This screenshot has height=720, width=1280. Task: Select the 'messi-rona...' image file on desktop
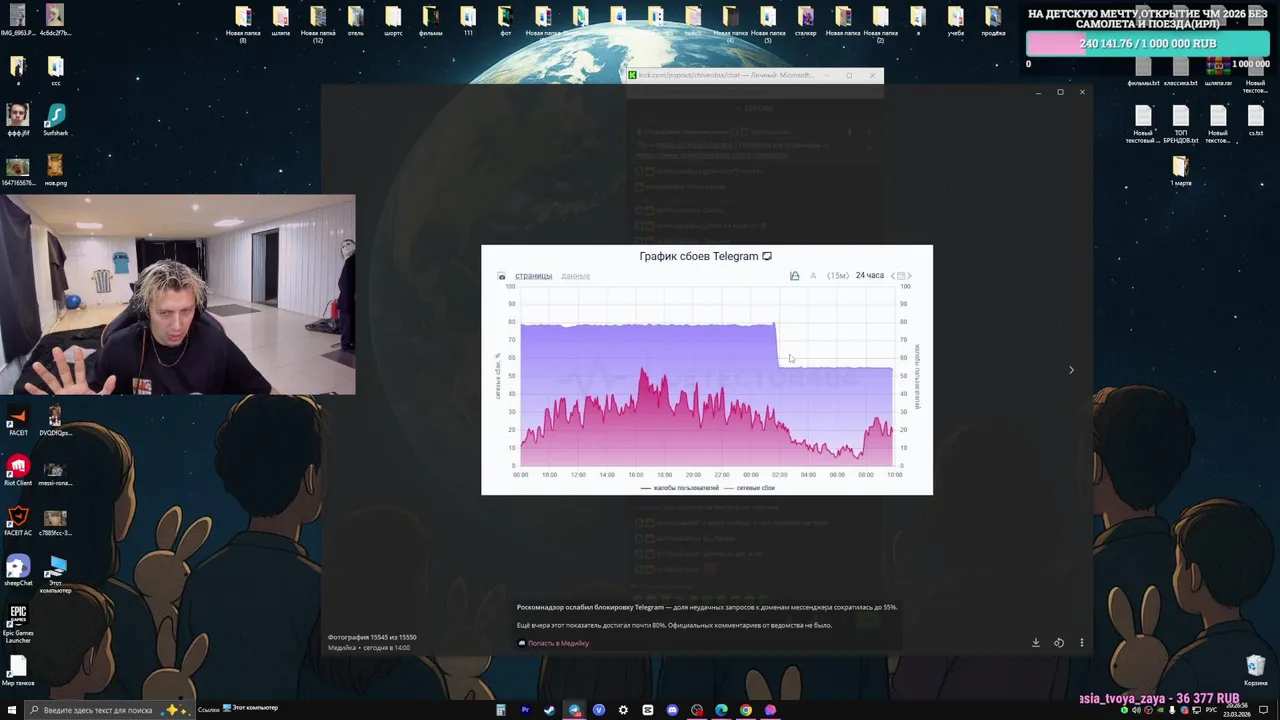(x=56, y=471)
